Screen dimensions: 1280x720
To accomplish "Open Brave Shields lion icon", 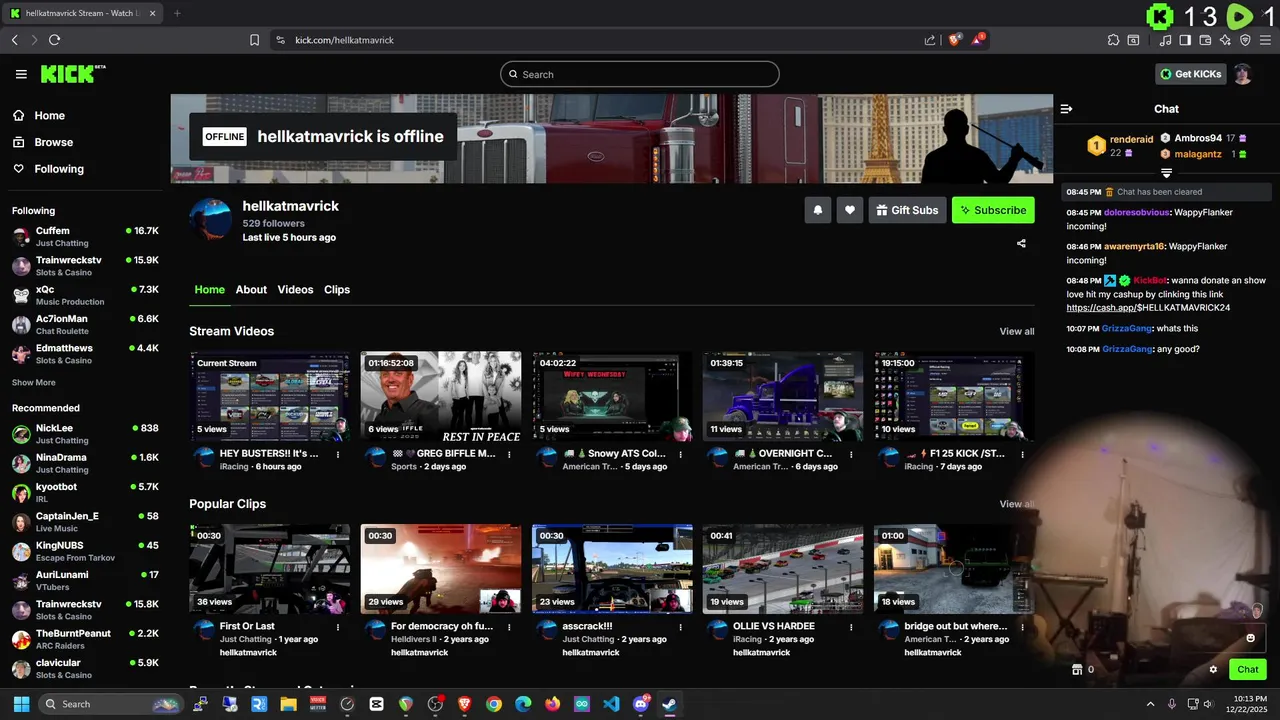I will coord(955,40).
